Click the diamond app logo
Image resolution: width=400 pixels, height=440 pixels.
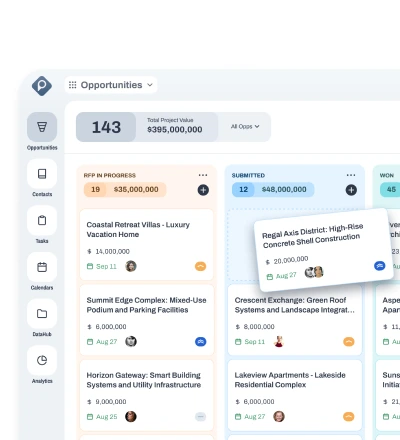coord(42,86)
